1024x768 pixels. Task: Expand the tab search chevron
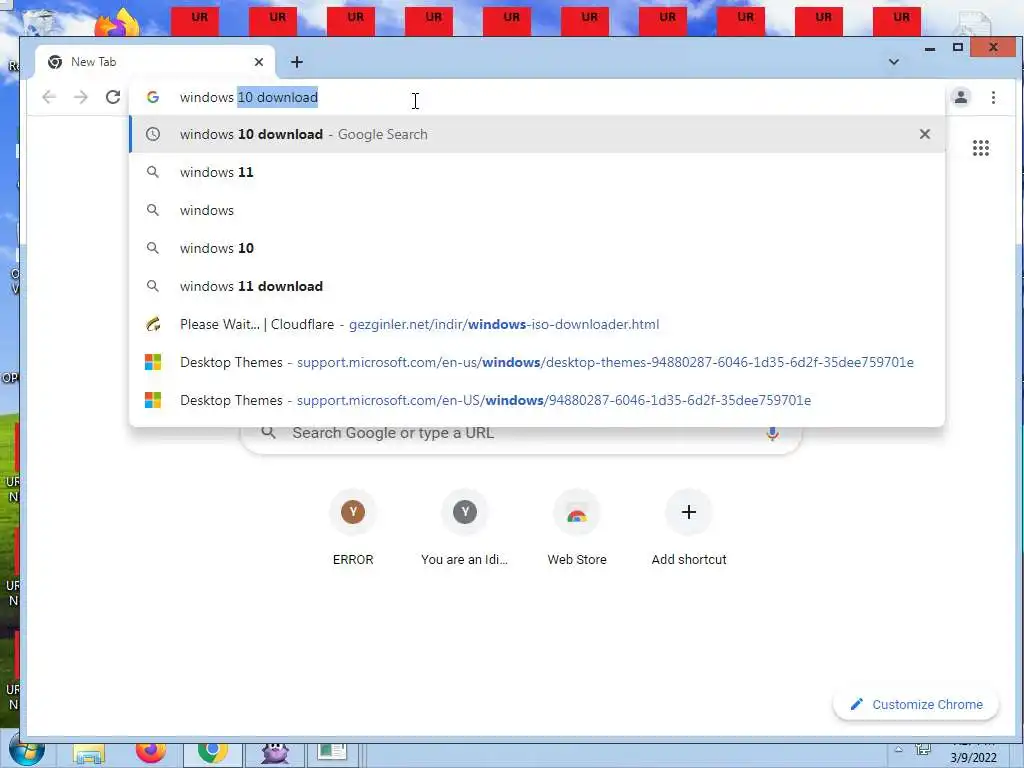[894, 62]
